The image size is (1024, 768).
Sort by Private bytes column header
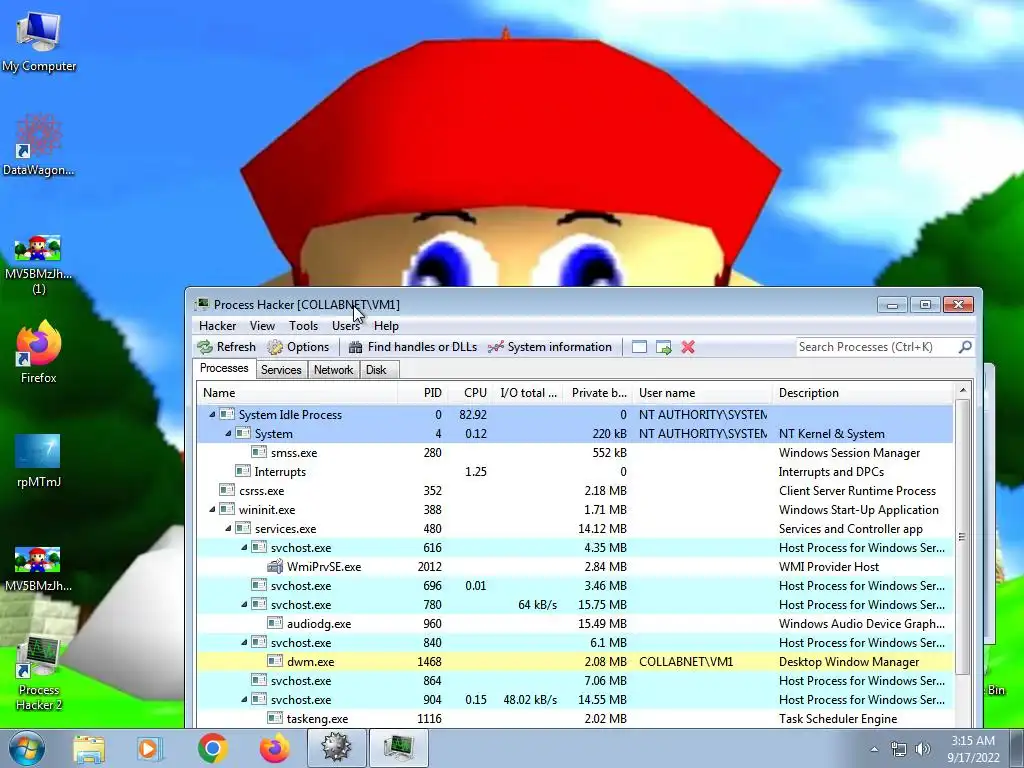[x=598, y=392]
